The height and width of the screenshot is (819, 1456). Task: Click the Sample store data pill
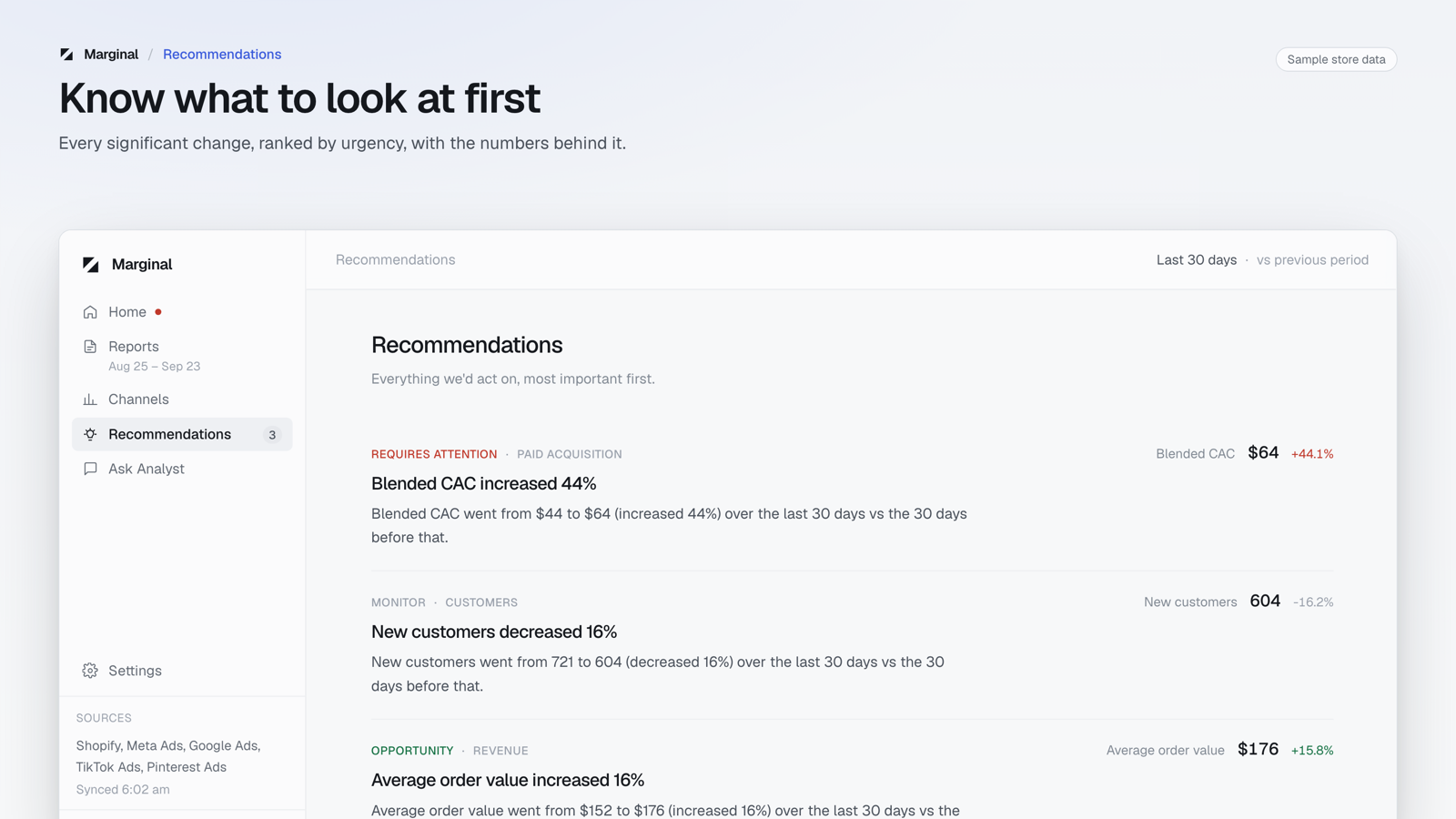pos(1336,59)
